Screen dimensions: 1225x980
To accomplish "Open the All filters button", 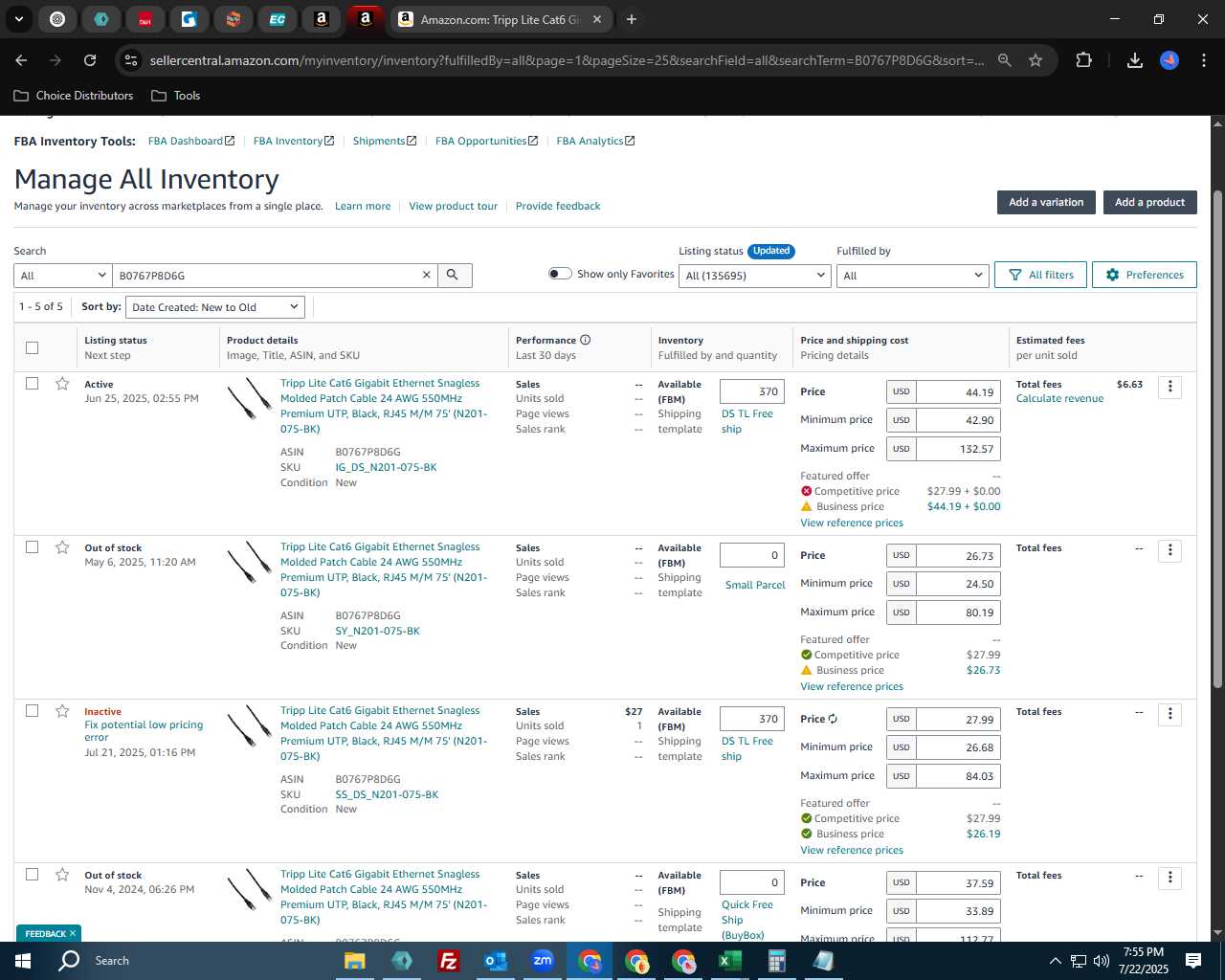I will (1040, 275).
